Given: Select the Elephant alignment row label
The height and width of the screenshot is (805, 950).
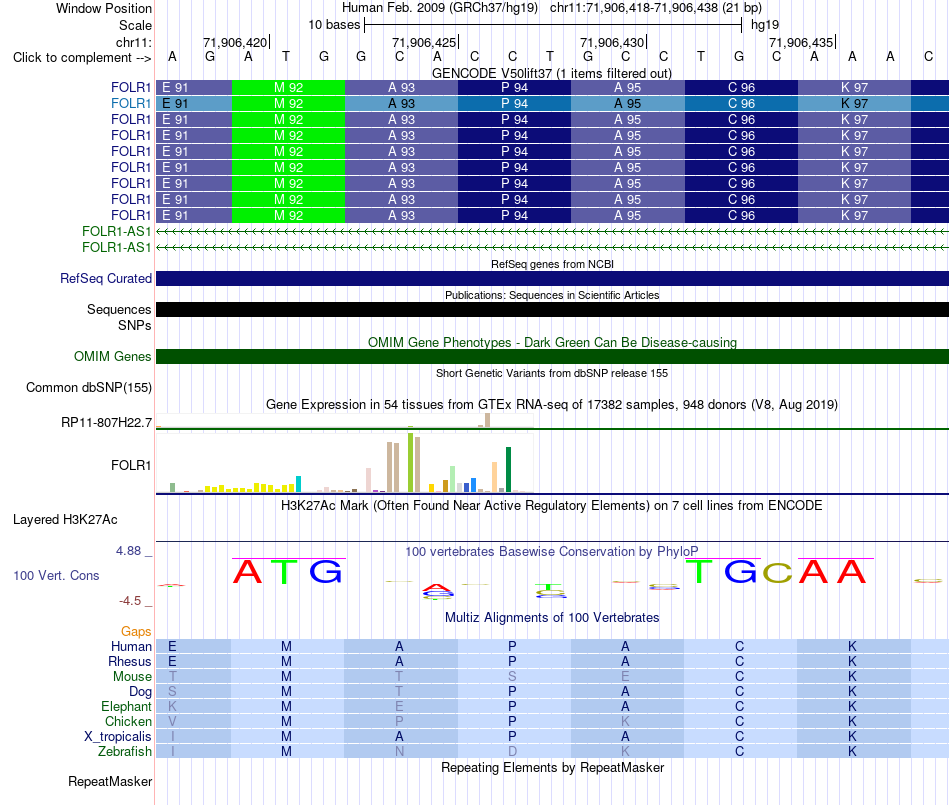Looking at the screenshot, I should (126, 706).
